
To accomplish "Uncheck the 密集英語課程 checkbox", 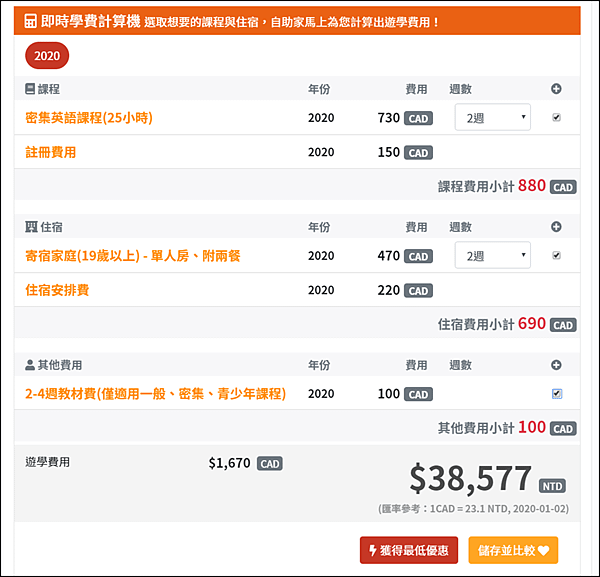I will point(556,117).
